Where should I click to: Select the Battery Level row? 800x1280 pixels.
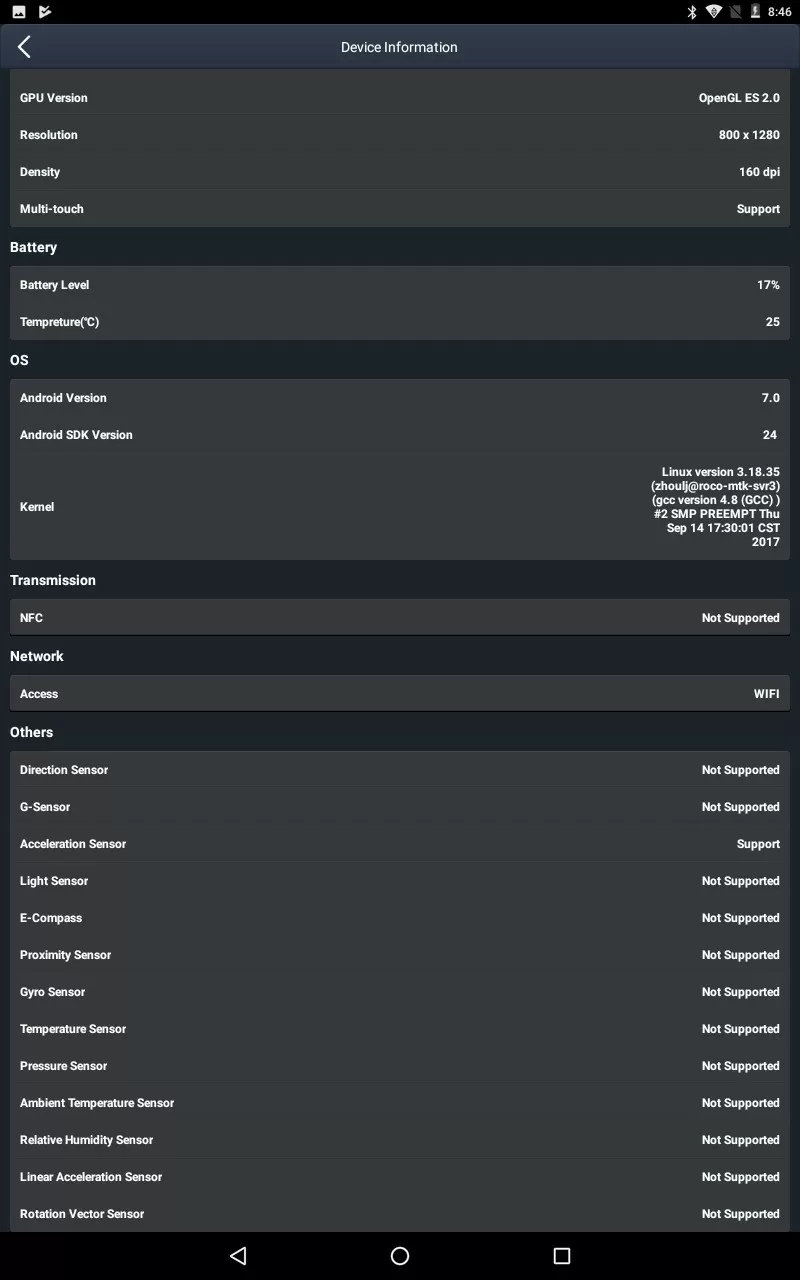[400, 285]
